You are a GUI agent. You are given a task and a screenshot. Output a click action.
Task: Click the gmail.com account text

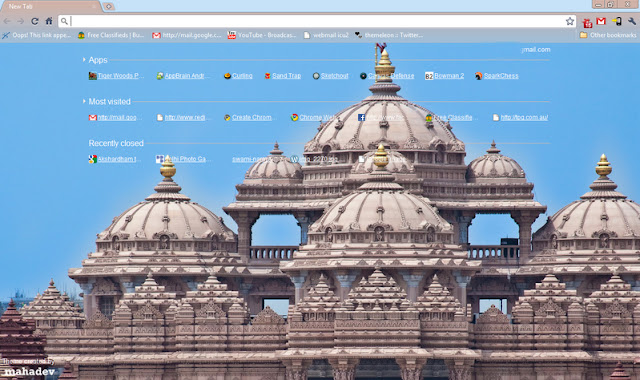coord(536,50)
